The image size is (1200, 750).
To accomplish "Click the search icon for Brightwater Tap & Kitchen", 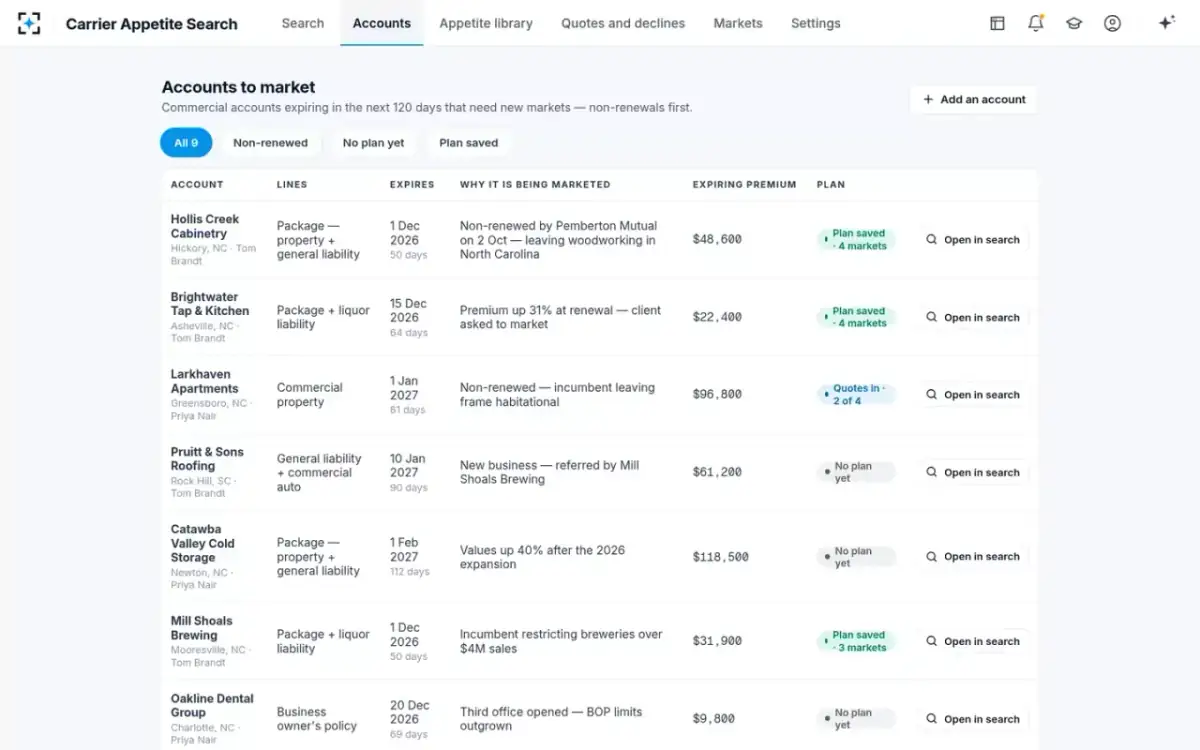I will (931, 317).
